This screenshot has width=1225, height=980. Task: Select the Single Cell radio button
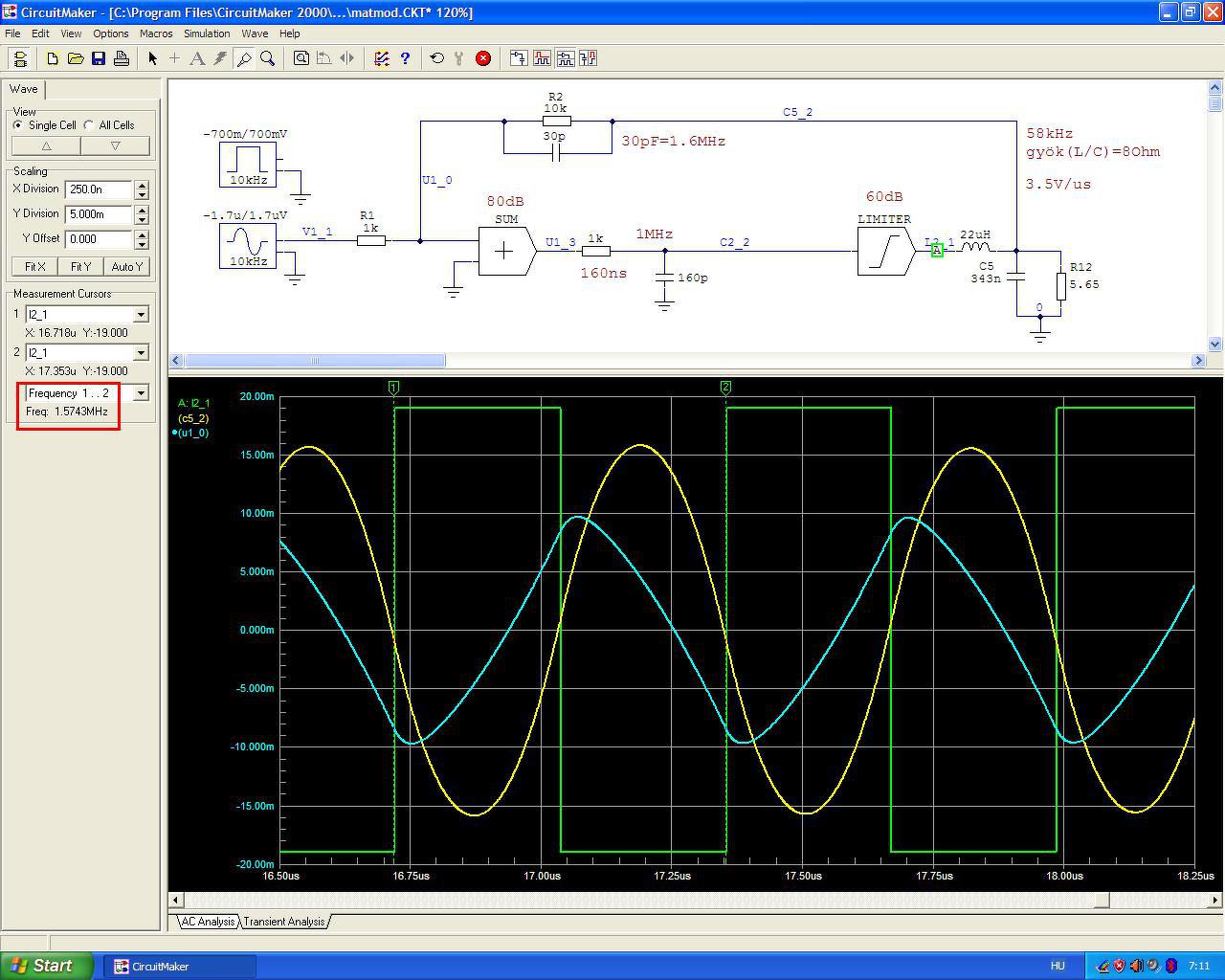(18, 125)
